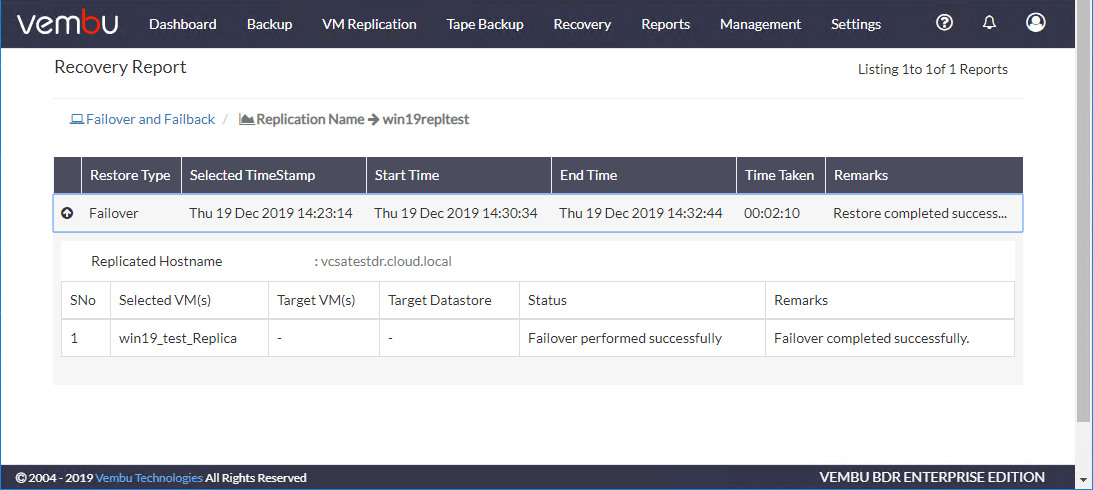Click the Start Time column header
This screenshot has width=1093, height=490.
459,175
